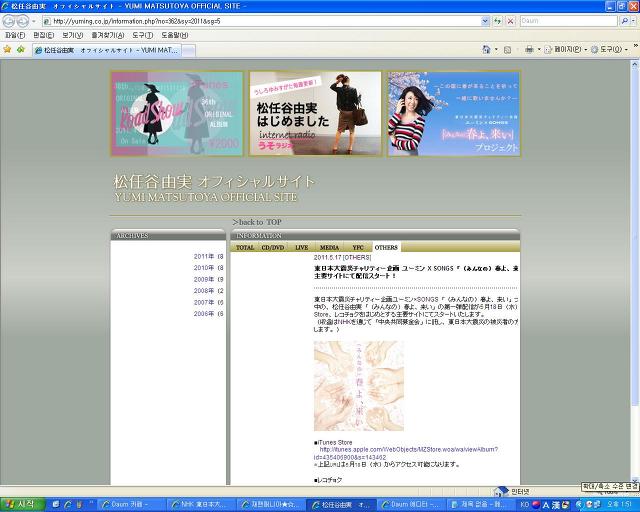Click the show desktop quick launch icon
The image size is (640, 512).
pyautogui.click(x=56, y=505)
